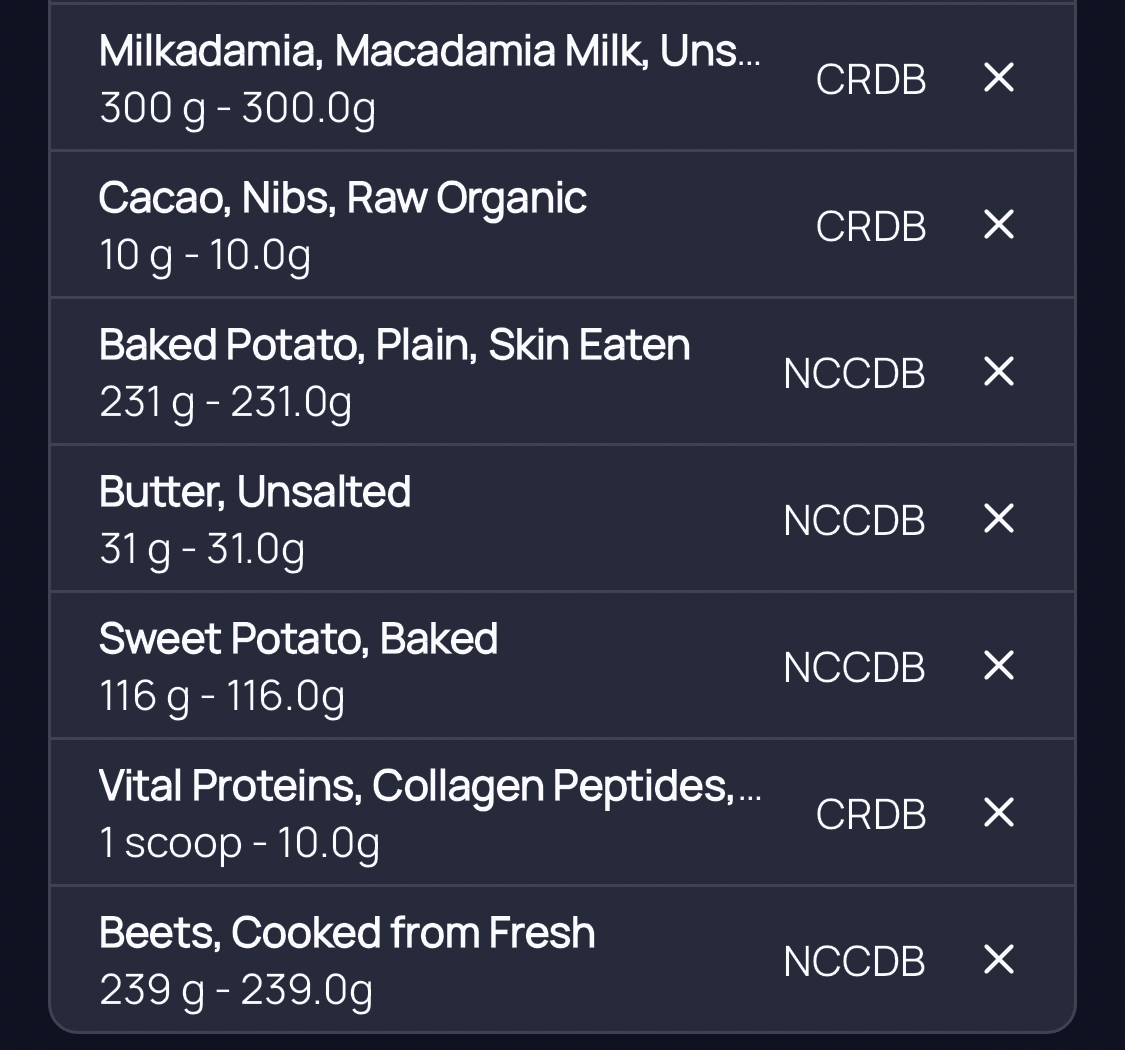The image size is (1125, 1050).
Task: Click the 239 g - 239.0g amount
Action: coord(236,990)
